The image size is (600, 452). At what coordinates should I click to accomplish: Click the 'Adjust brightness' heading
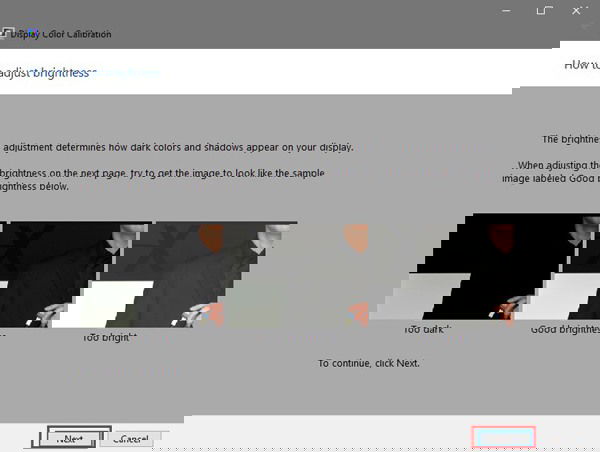click(x=48, y=73)
